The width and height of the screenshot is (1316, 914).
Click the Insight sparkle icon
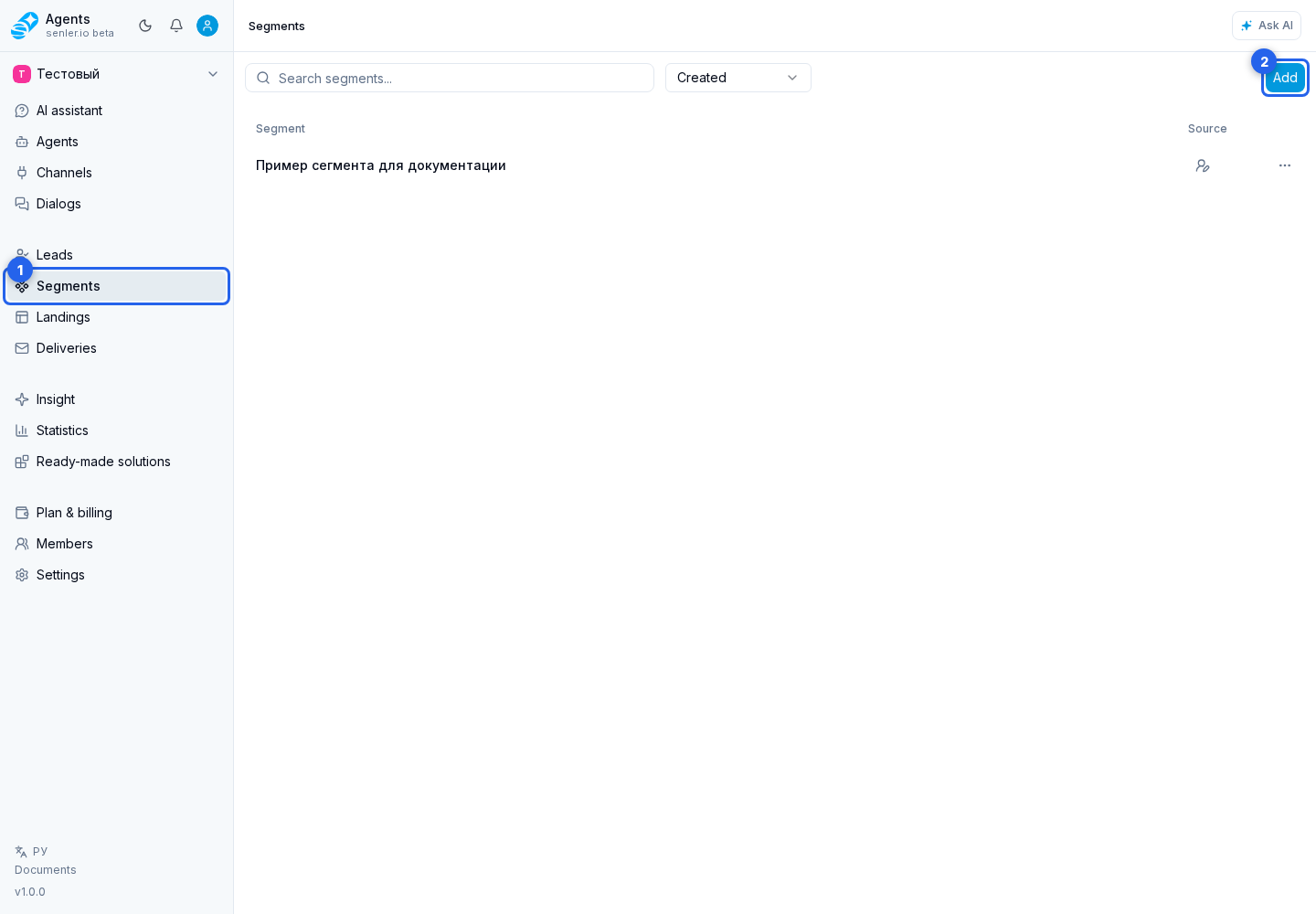point(22,399)
